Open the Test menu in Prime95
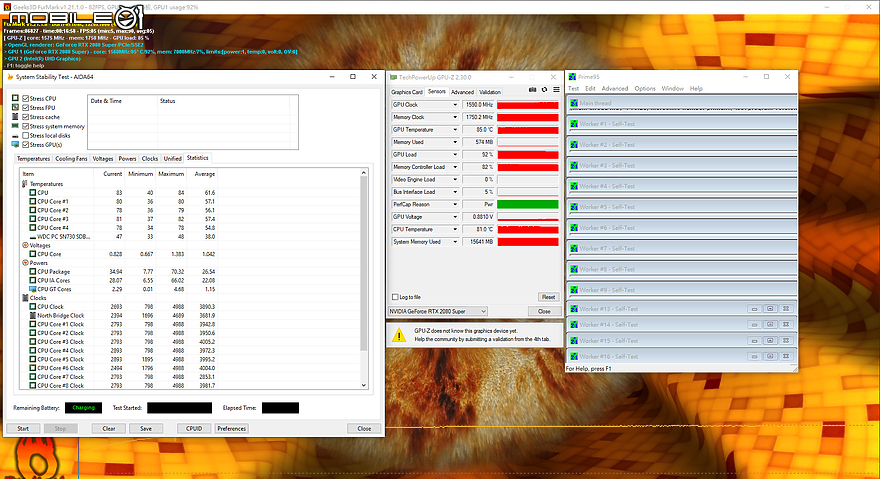The height and width of the screenshot is (479, 880). click(573, 89)
